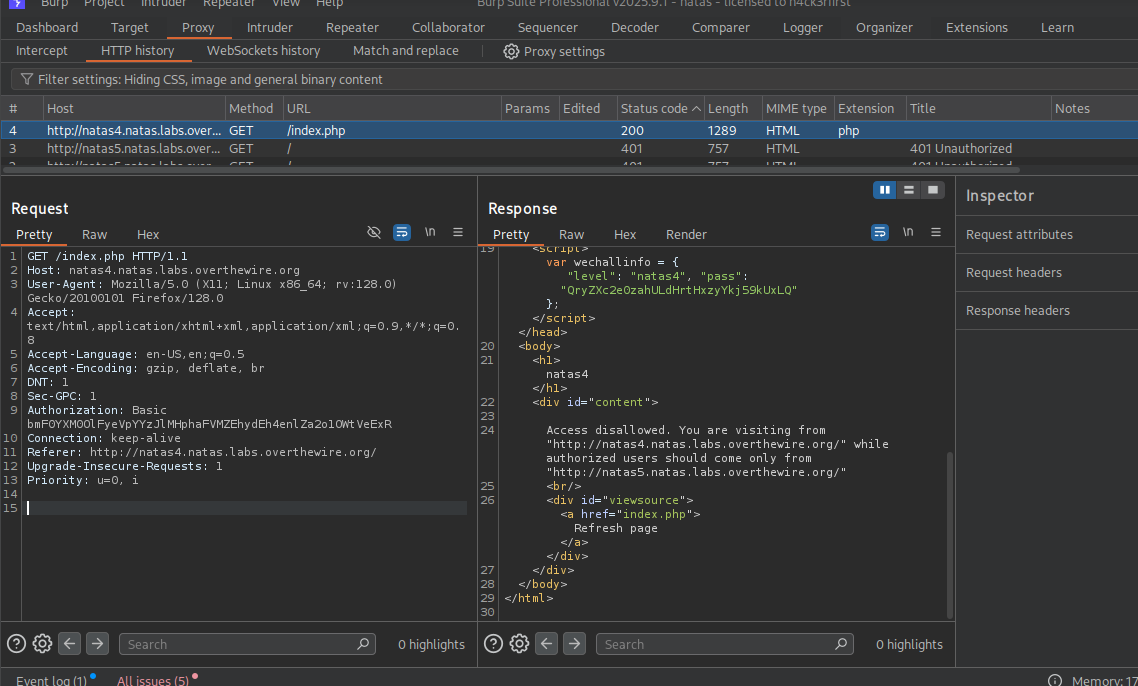Viewport: 1138px width, 686px height.
Task: Click magnifier icon in Request search box
Action: tap(363, 644)
